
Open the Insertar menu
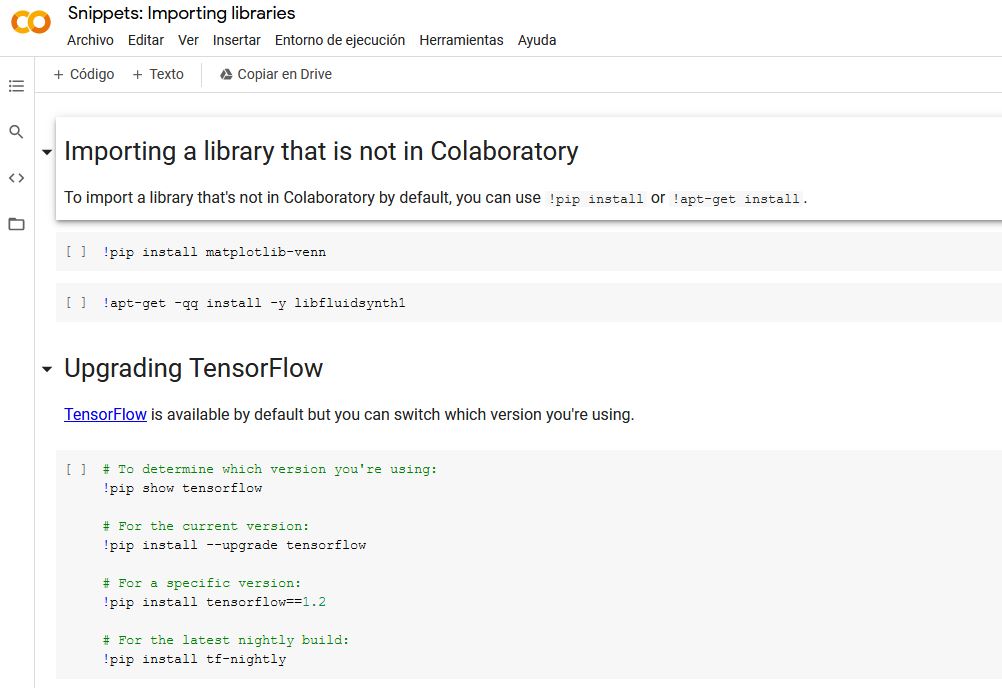pos(237,40)
